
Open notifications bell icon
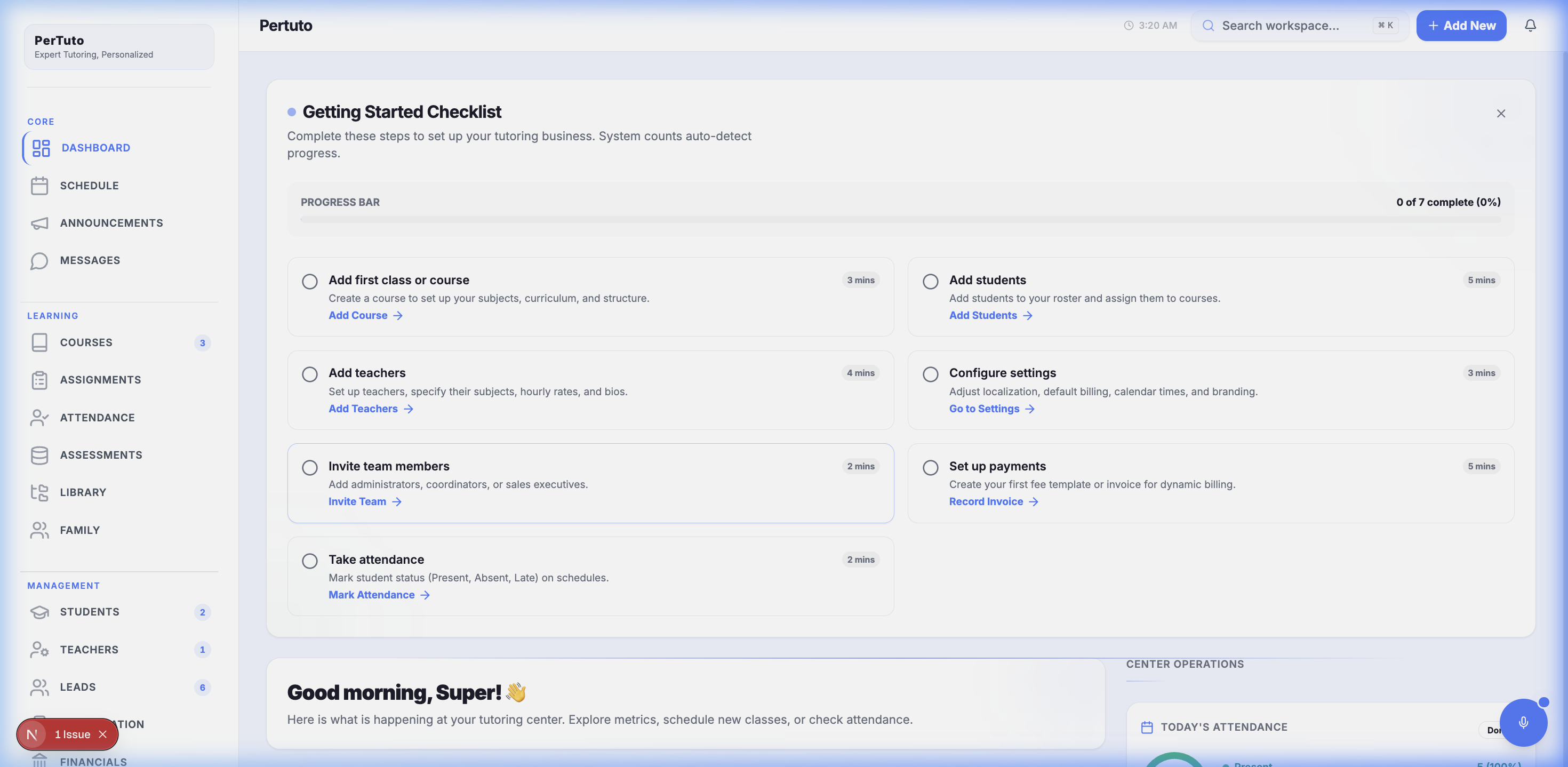tap(1530, 26)
